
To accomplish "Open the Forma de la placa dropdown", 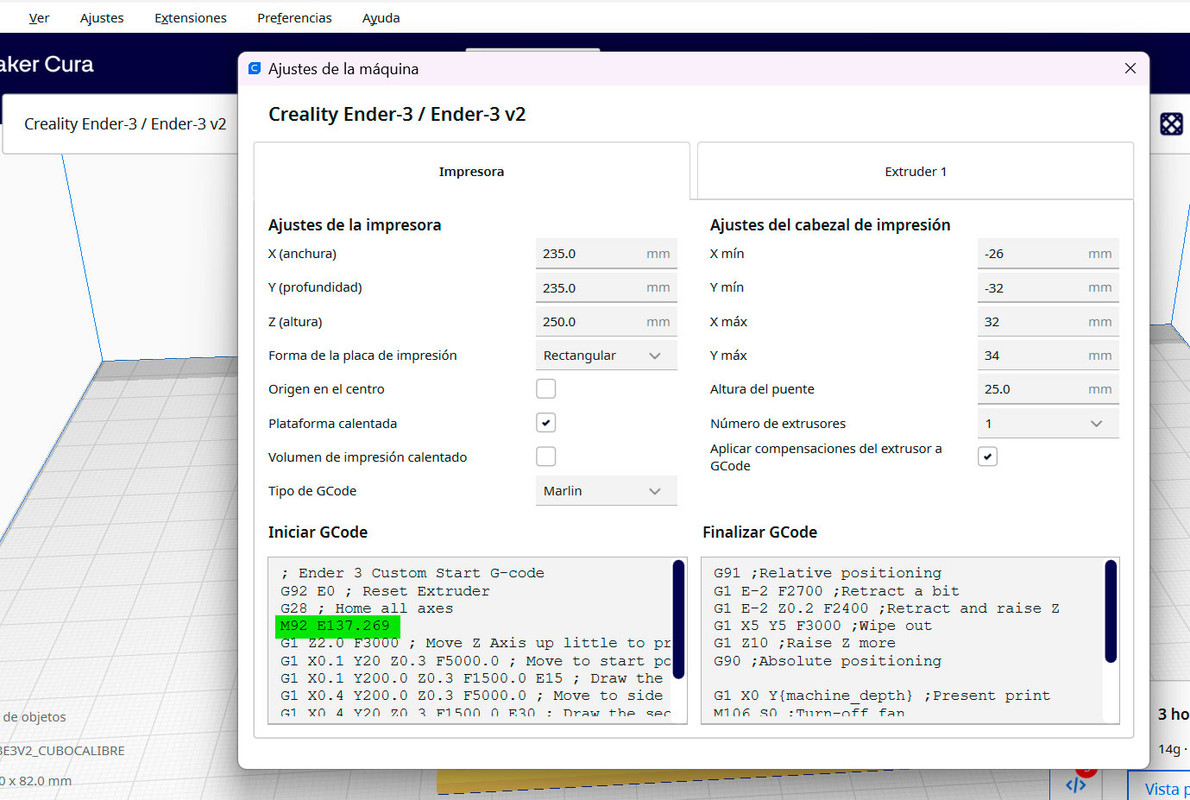I will (606, 355).
